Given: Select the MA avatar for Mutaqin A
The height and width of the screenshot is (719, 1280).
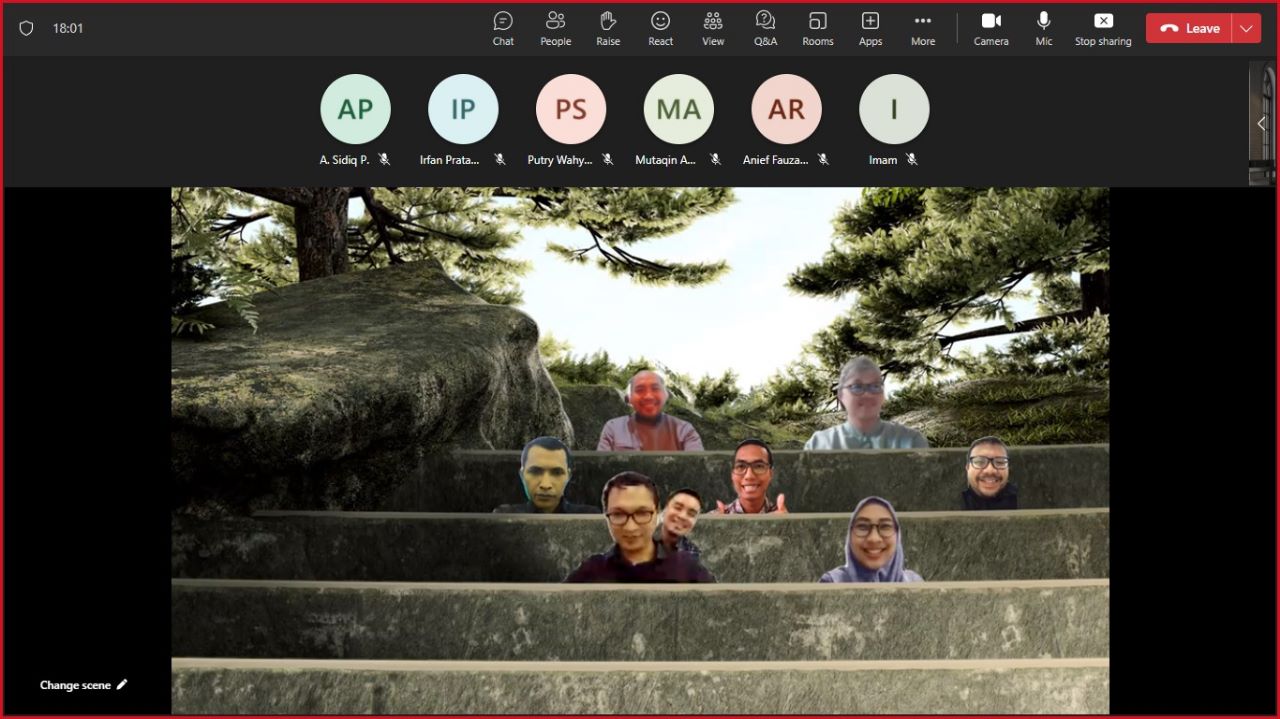Looking at the screenshot, I should point(679,109).
